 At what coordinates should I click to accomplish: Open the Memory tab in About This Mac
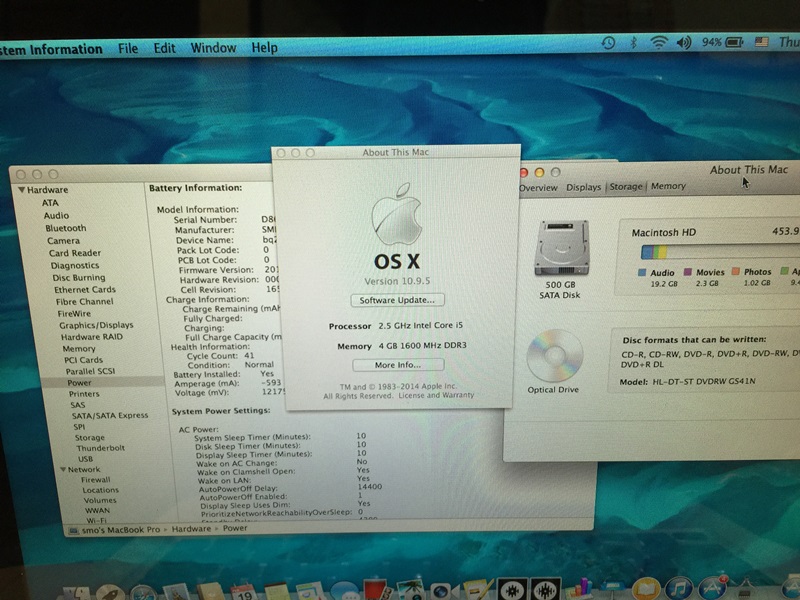668,186
